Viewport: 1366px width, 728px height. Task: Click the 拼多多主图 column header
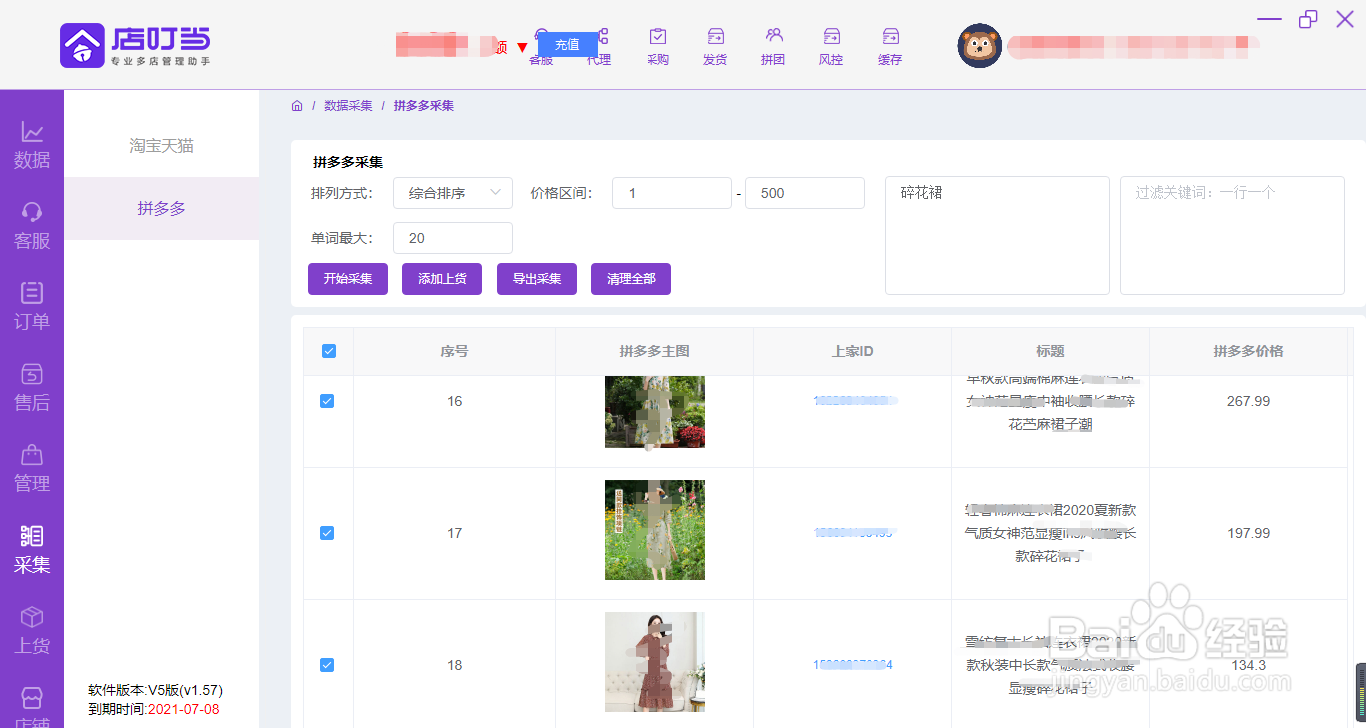(x=654, y=351)
